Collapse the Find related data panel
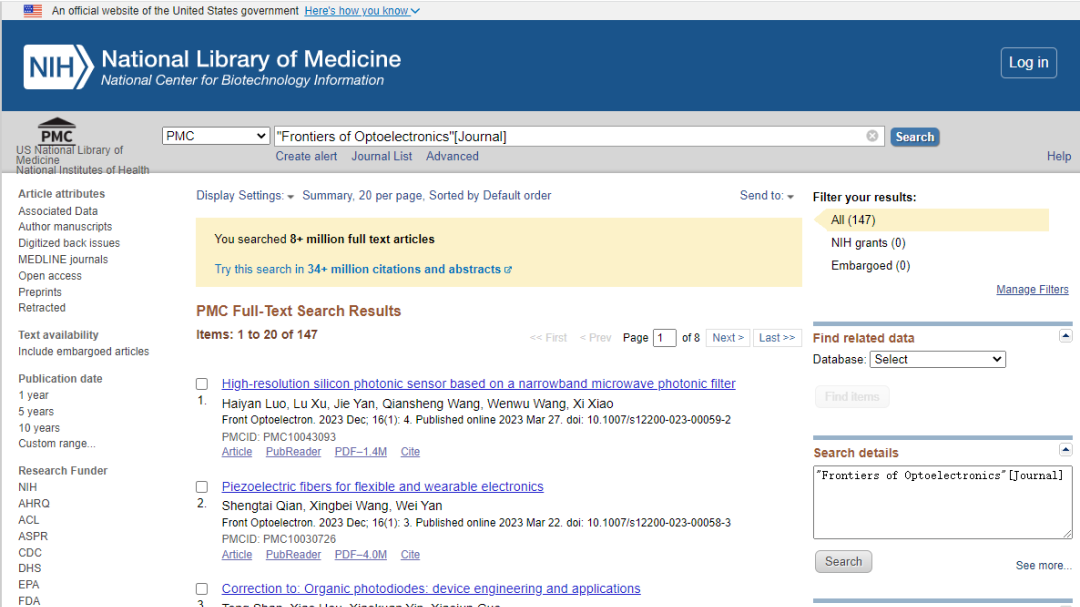The width and height of the screenshot is (1080, 607). (1065, 336)
